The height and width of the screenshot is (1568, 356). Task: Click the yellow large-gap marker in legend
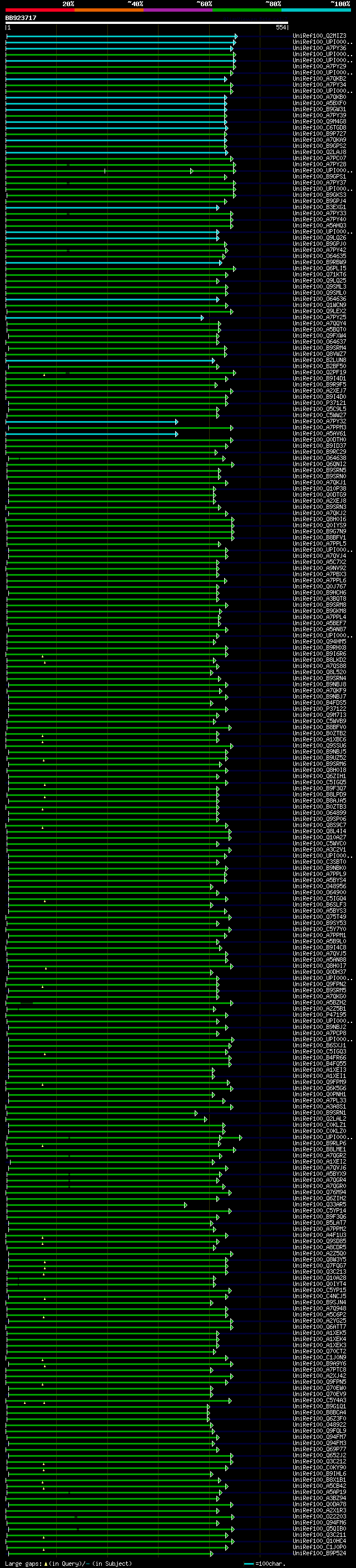point(46,1564)
